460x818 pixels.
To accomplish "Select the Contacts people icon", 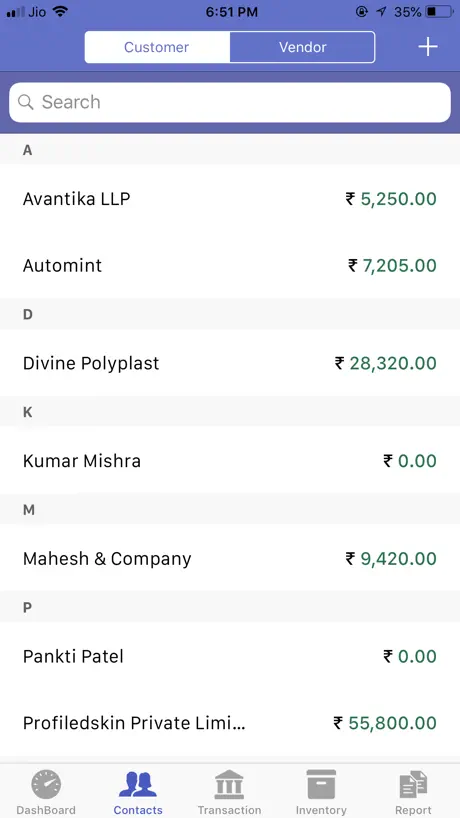I will (138, 784).
